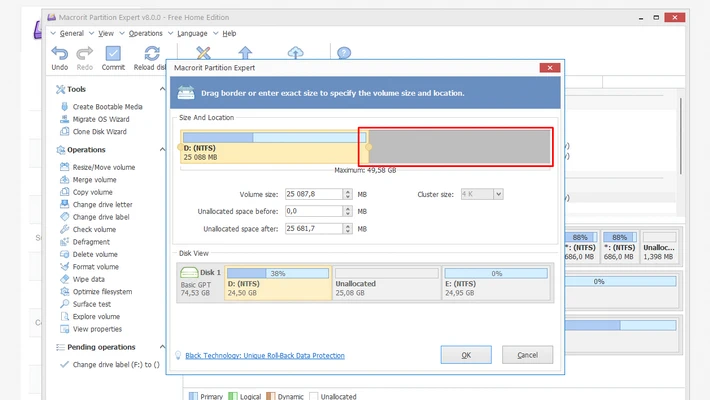710x400 pixels.
Task: Click the help question mark toolbar icon
Action: pos(344,53)
